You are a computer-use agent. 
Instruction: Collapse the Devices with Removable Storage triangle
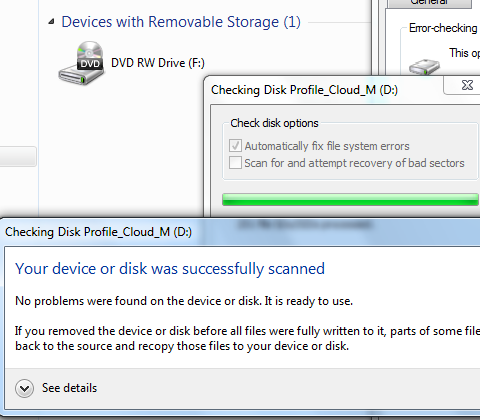51,22
